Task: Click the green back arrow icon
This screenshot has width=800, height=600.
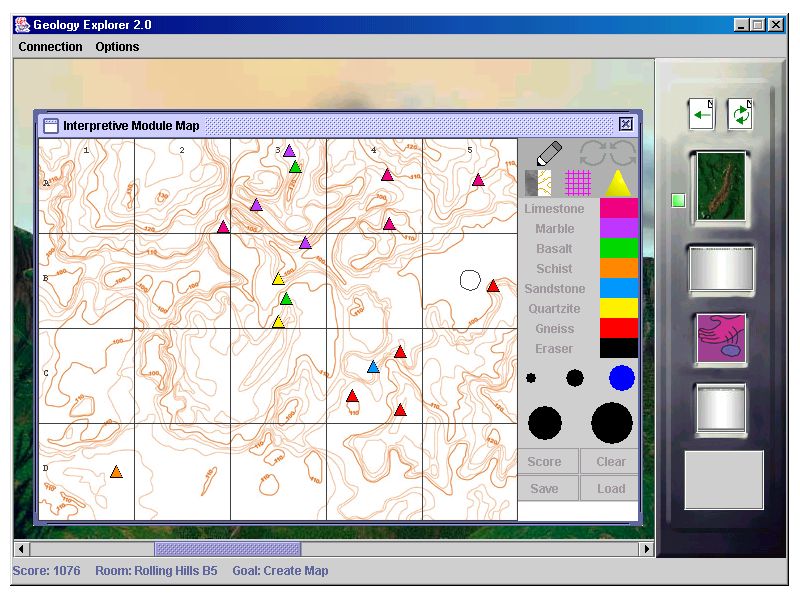Action: click(701, 114)
